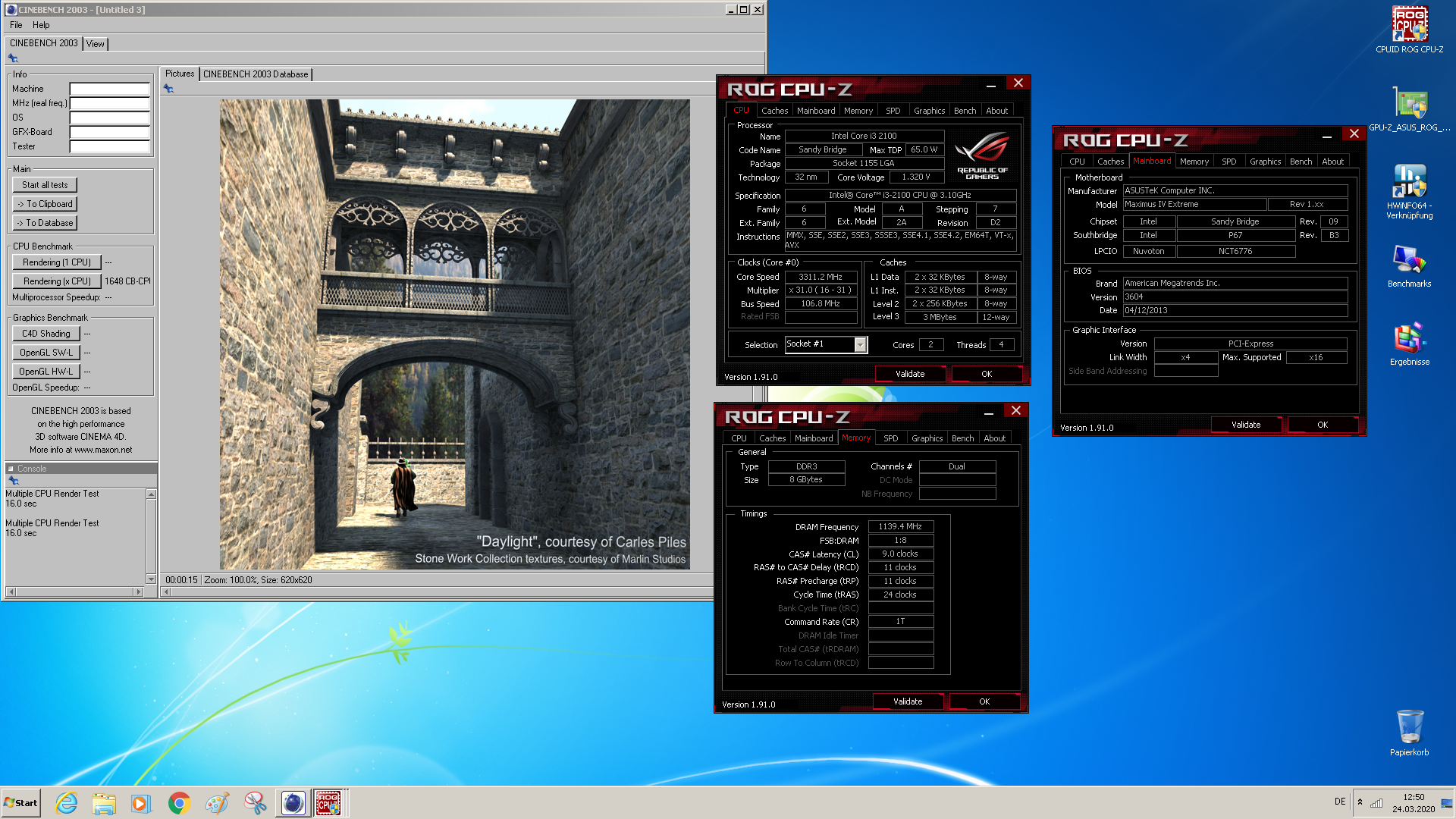Open SPD tab in top CPU-Z window
This screenshot has height=819, width=1456.
click(893, 111)
